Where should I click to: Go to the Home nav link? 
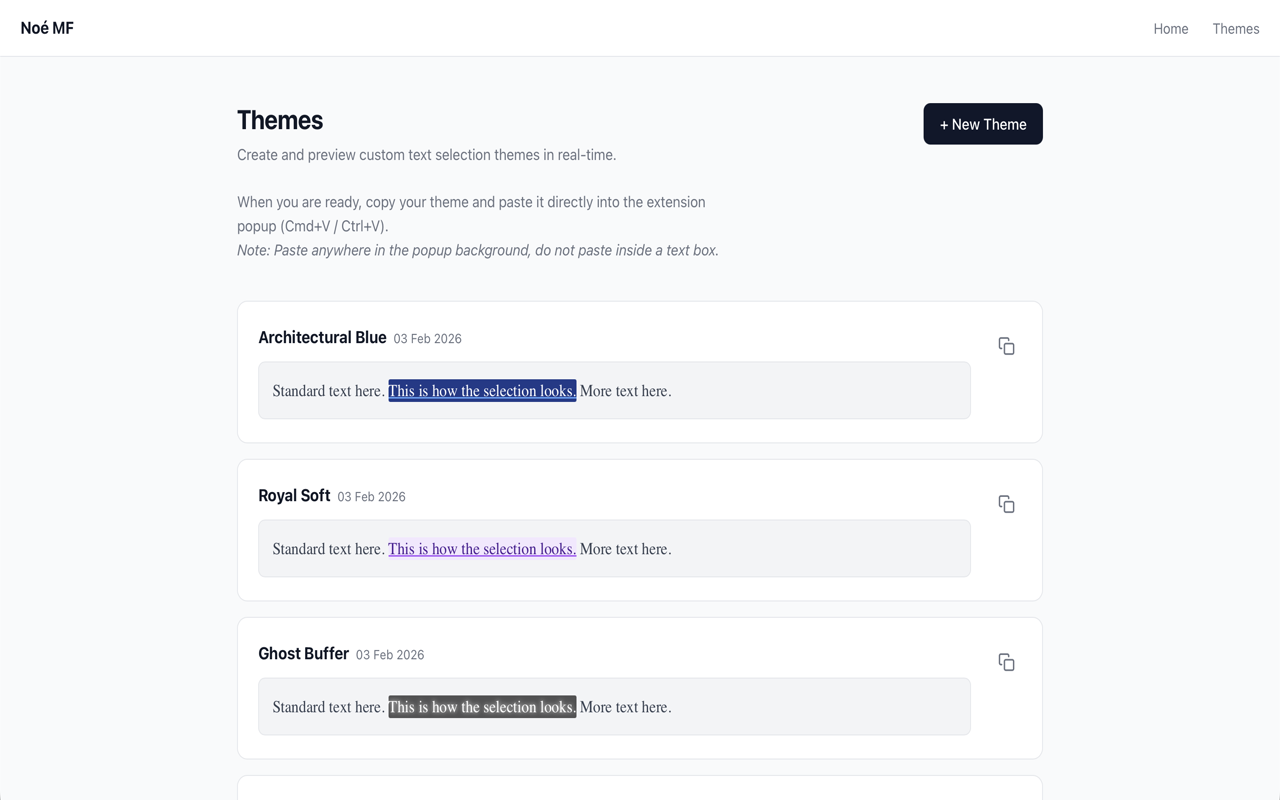1171,29
